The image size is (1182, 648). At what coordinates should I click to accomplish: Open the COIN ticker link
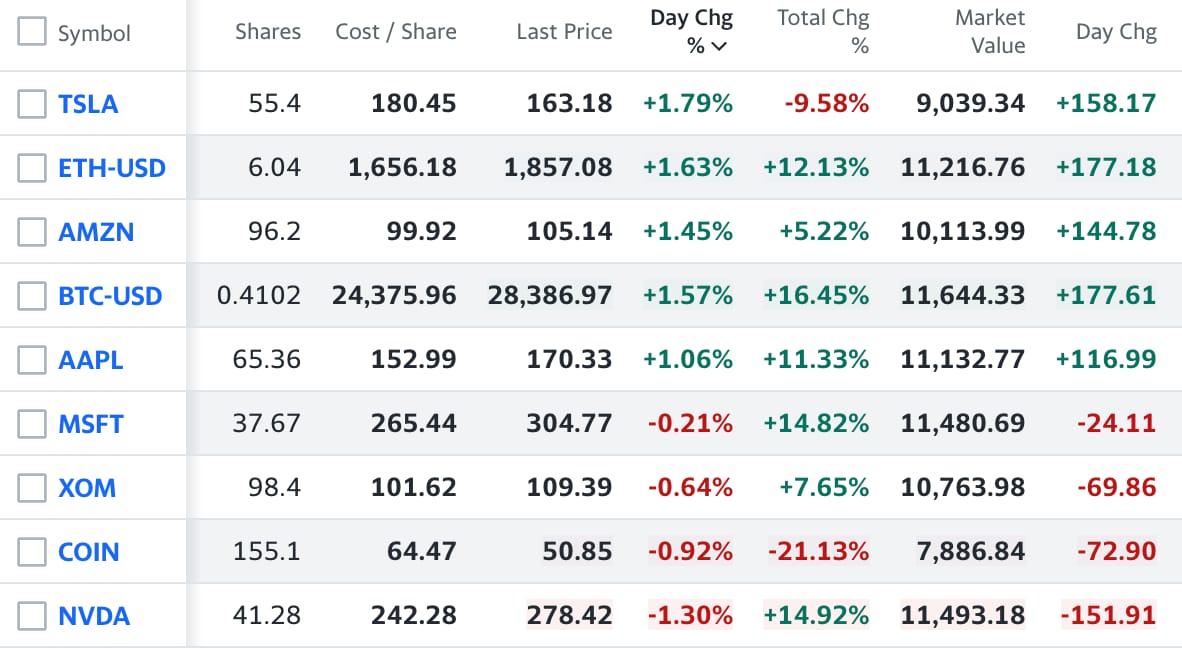coord(89,552)
